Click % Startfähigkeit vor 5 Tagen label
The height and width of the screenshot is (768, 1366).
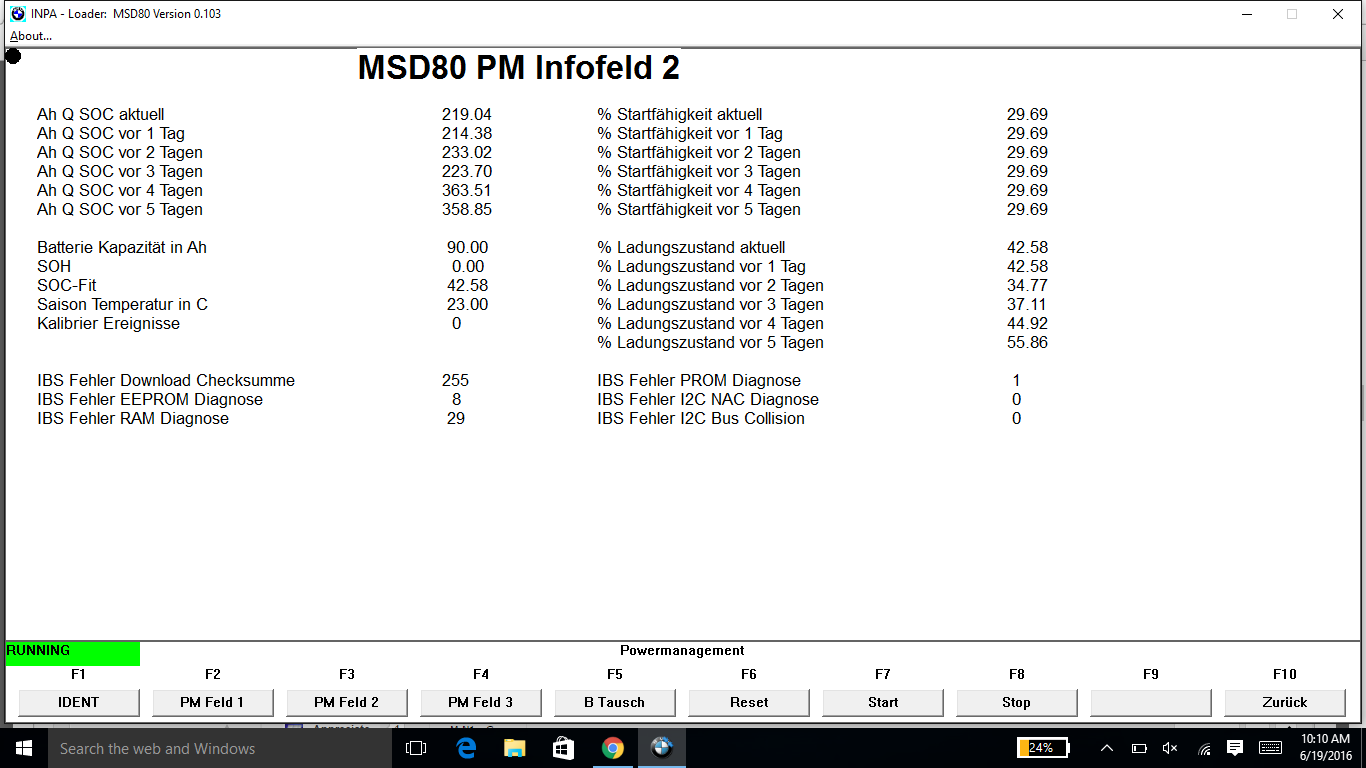(x=699, y=210)
